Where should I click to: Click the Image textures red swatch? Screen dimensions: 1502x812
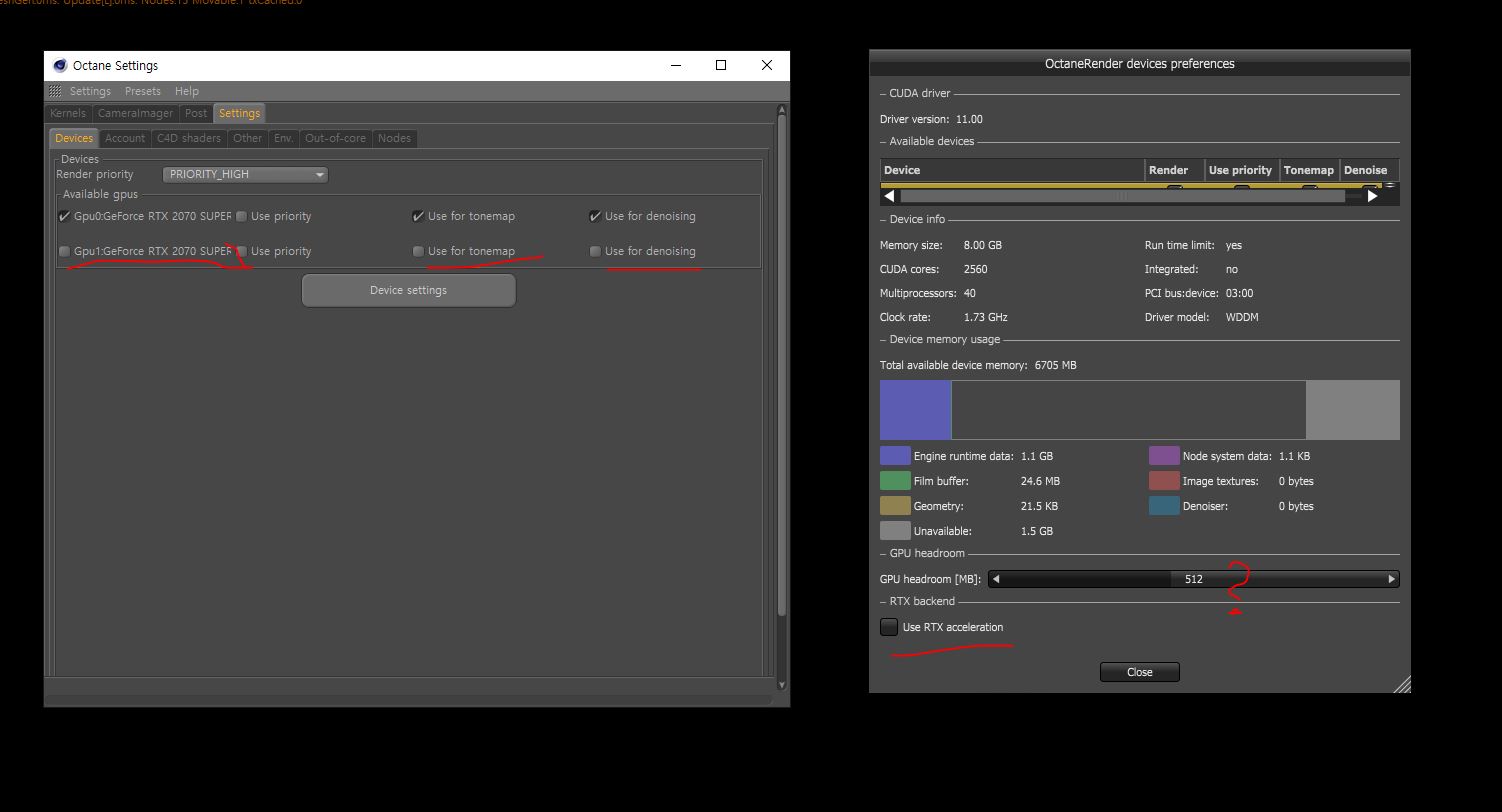[1164, 481]
